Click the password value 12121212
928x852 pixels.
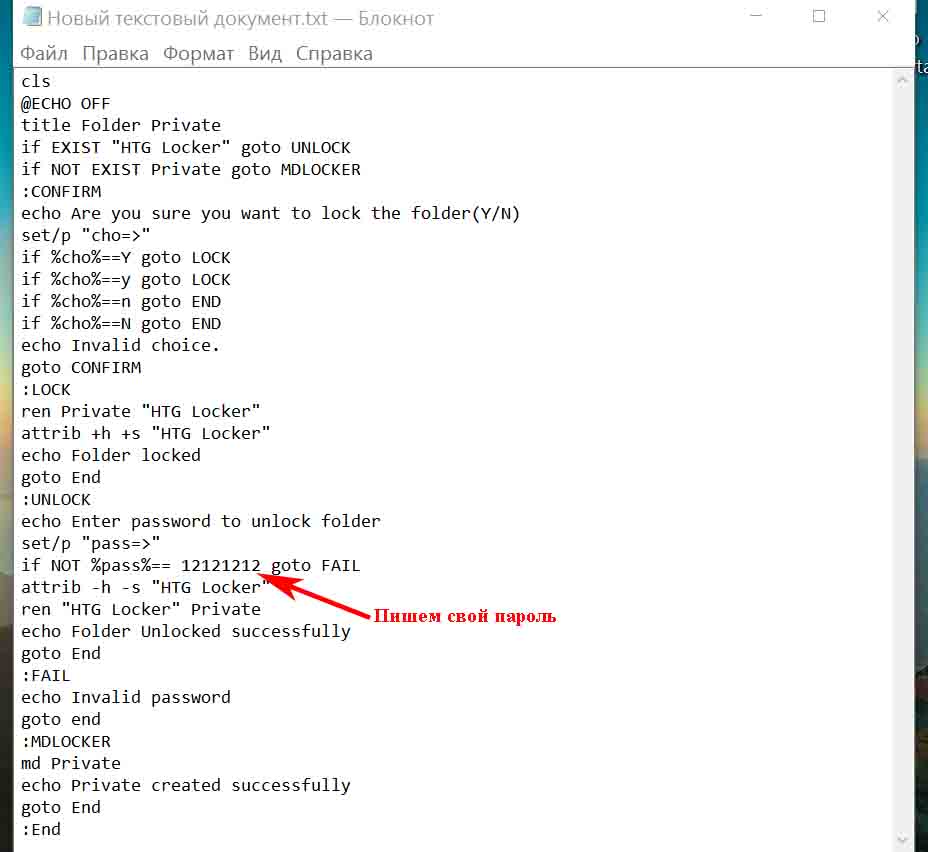point(221,566)
